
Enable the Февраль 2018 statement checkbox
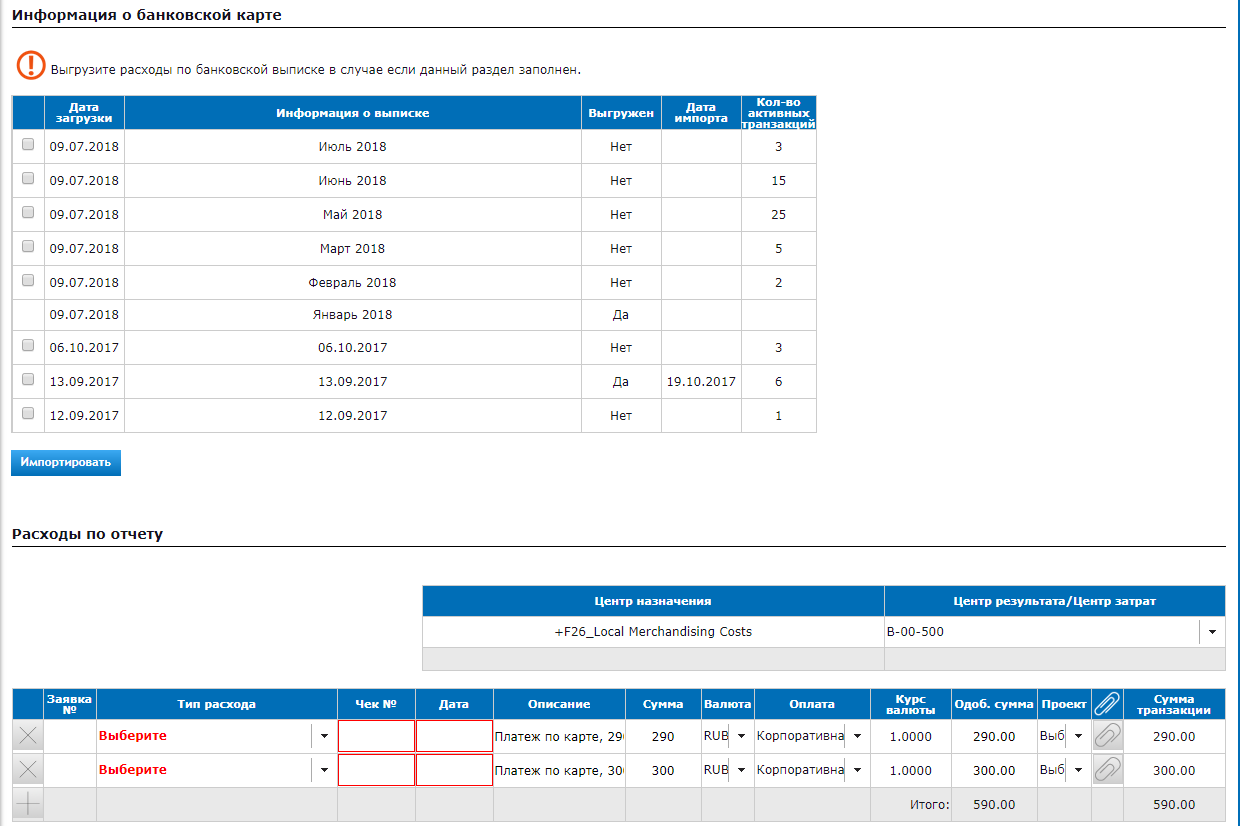pos(28,280)
